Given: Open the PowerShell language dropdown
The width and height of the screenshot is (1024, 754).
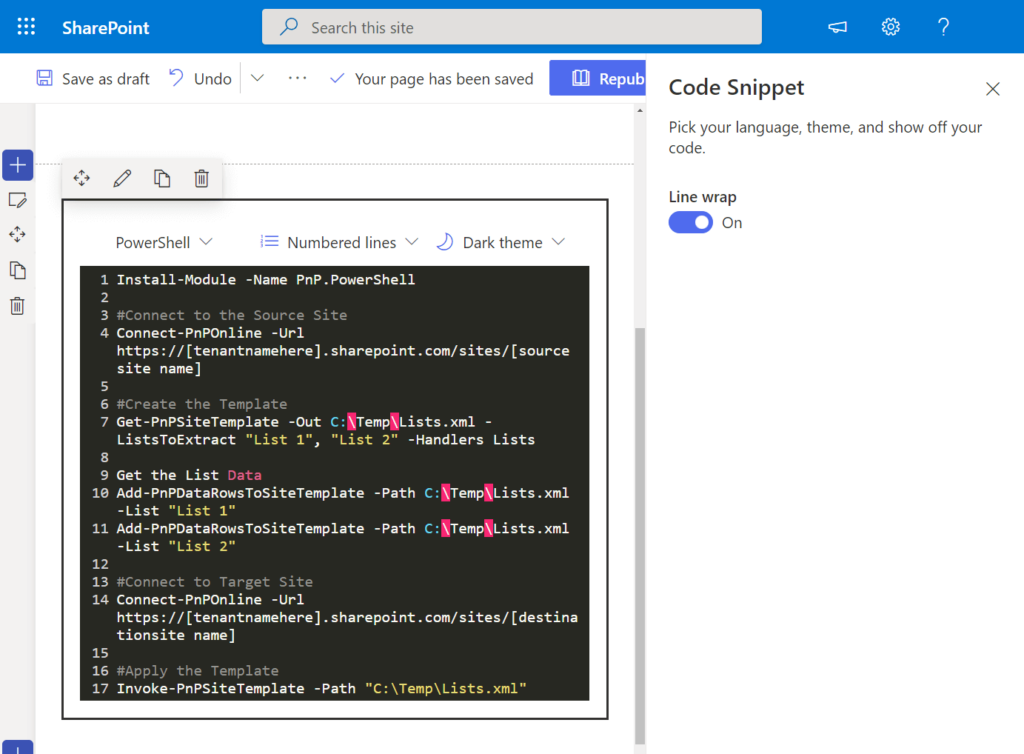Looking at the screenshot, I should (164, 243).
